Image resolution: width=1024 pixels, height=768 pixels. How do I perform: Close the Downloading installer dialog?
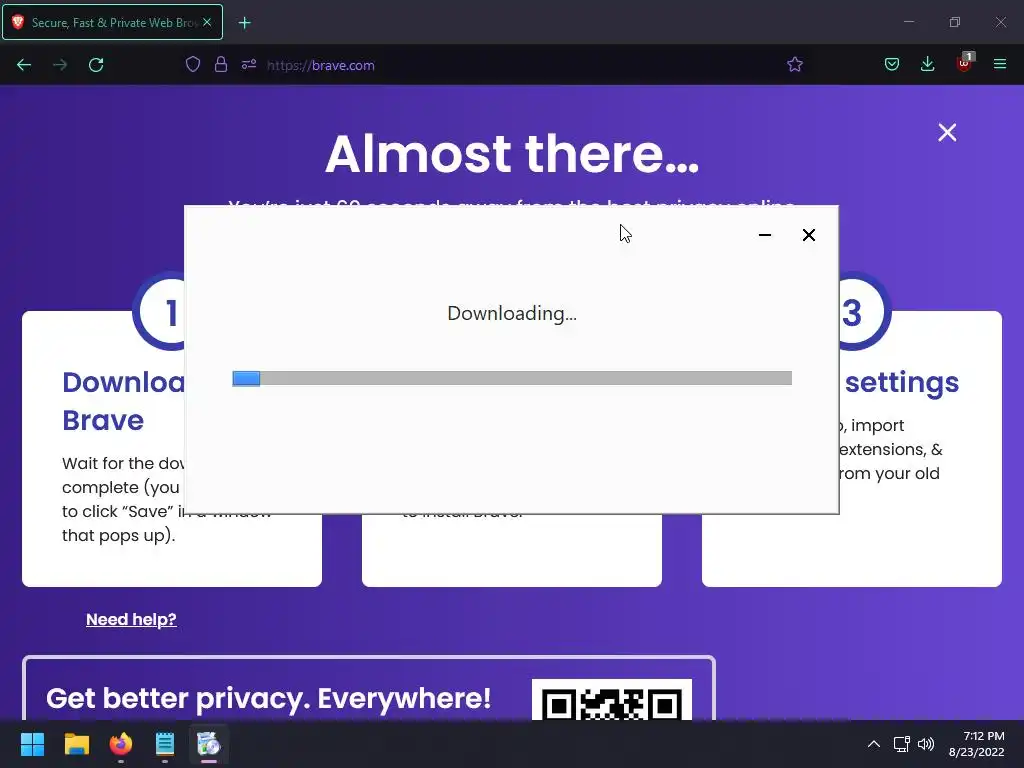[808, 235]
